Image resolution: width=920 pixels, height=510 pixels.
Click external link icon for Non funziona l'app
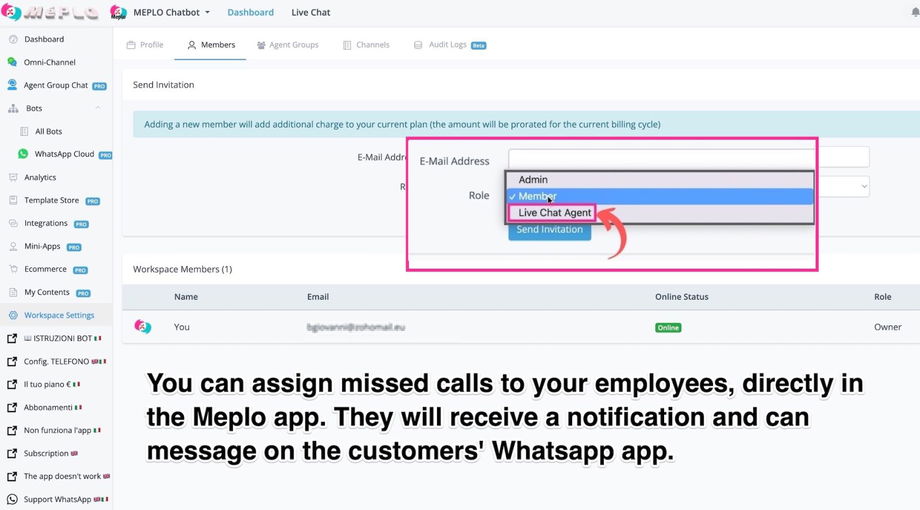click(x=12, y=430)
